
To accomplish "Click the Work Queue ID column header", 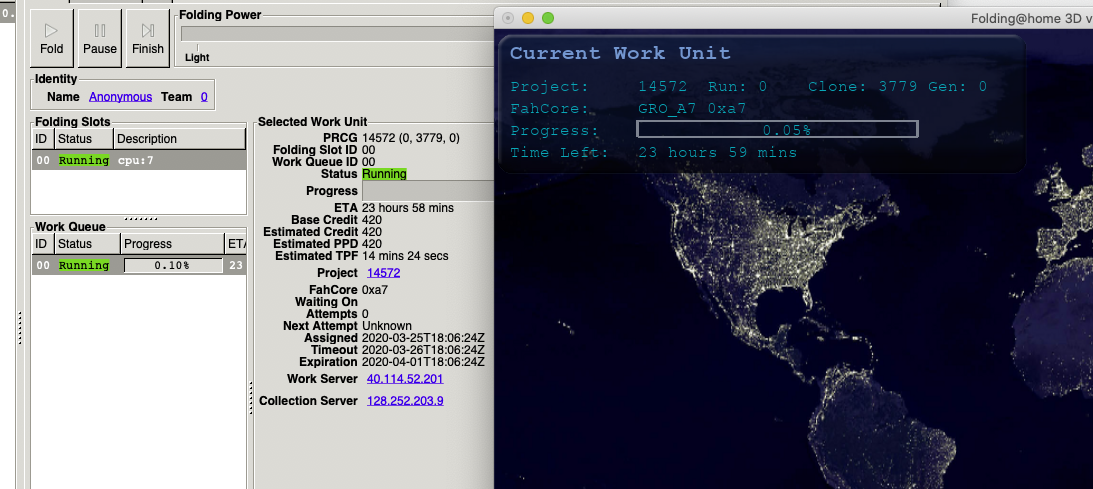I will click(x=43, y=244).
